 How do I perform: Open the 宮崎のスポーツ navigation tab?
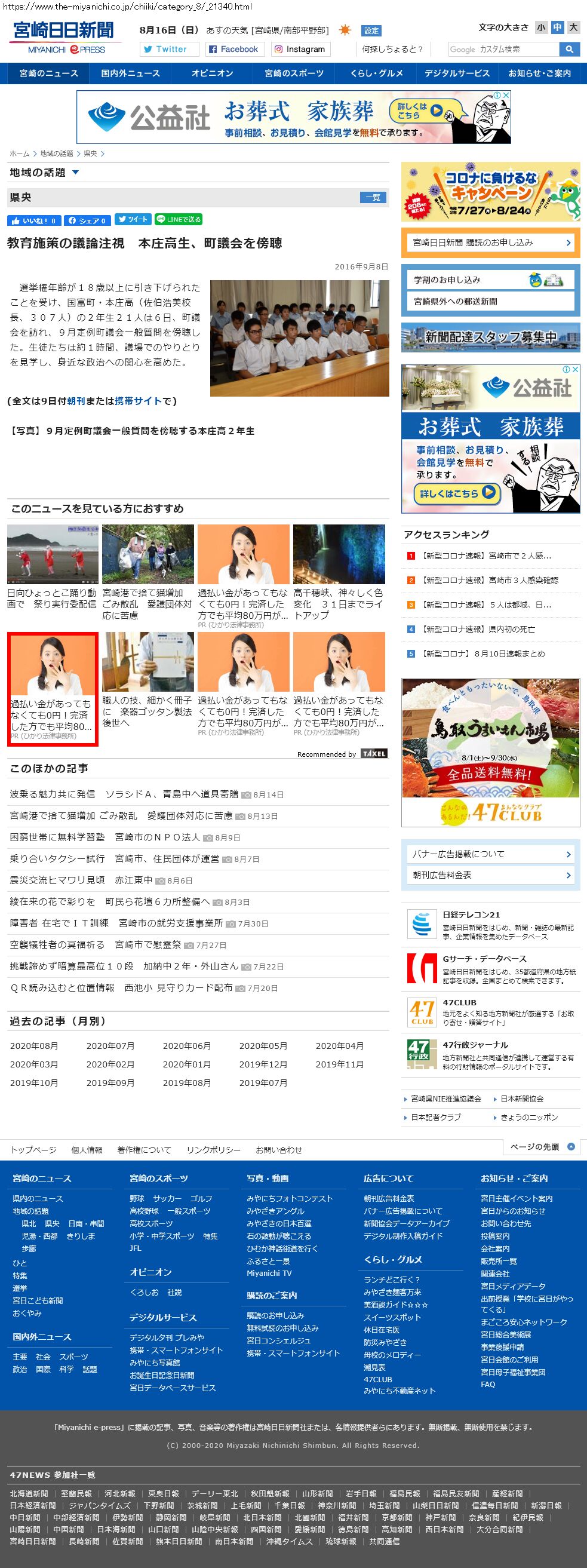[294, 73]
